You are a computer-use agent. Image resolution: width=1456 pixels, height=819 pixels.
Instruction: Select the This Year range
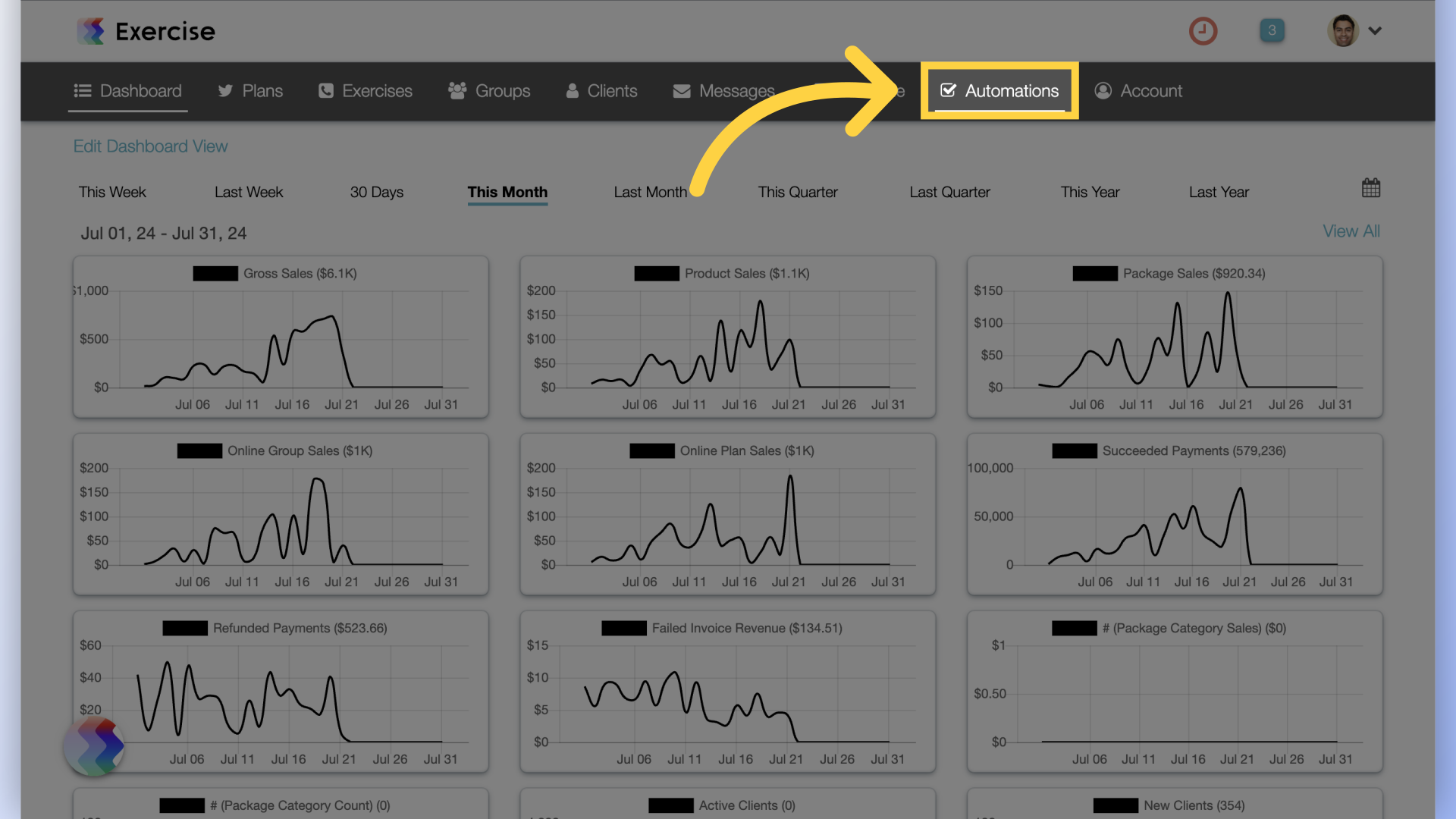[x=1090, y=192]
